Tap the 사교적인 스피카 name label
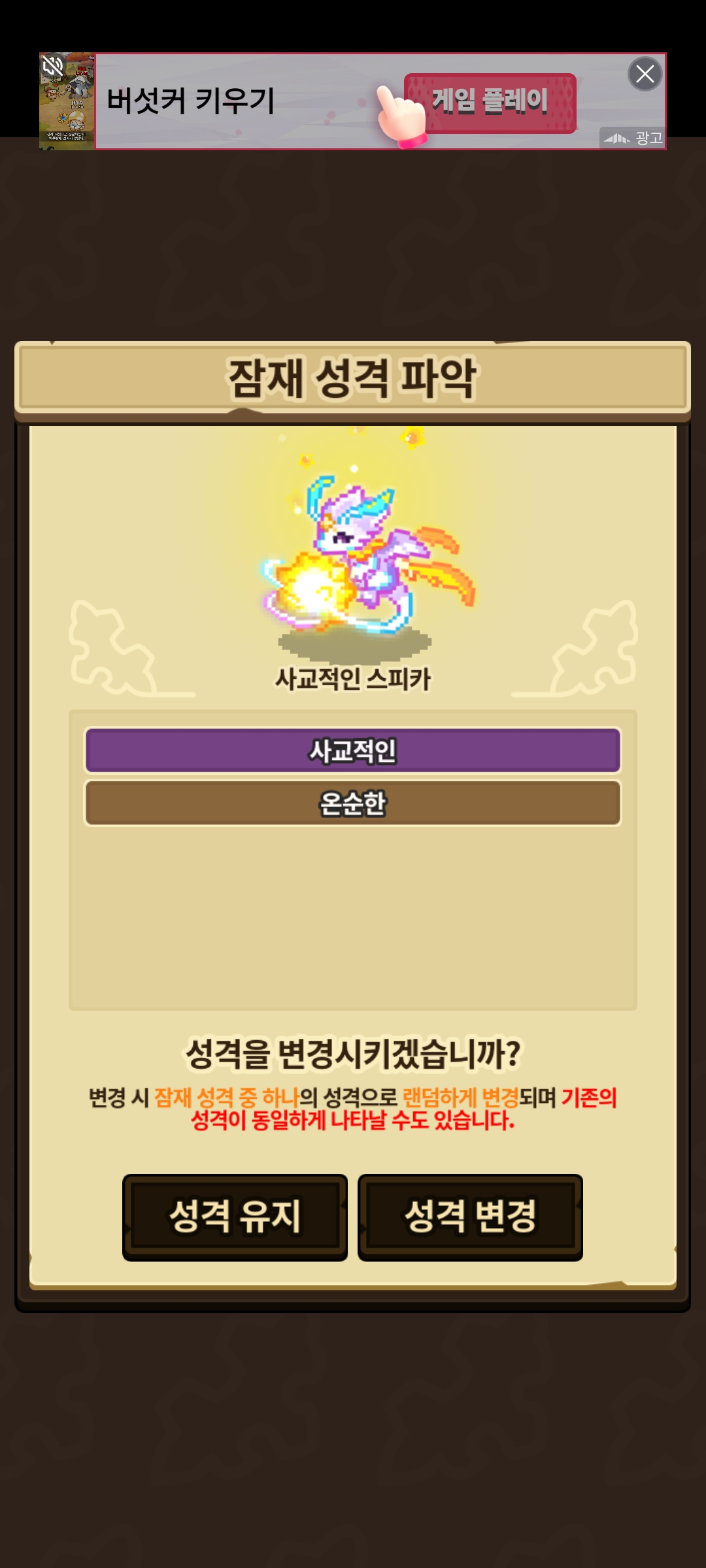The width and height of the screenshot is (706, 1568). point(353,679)
